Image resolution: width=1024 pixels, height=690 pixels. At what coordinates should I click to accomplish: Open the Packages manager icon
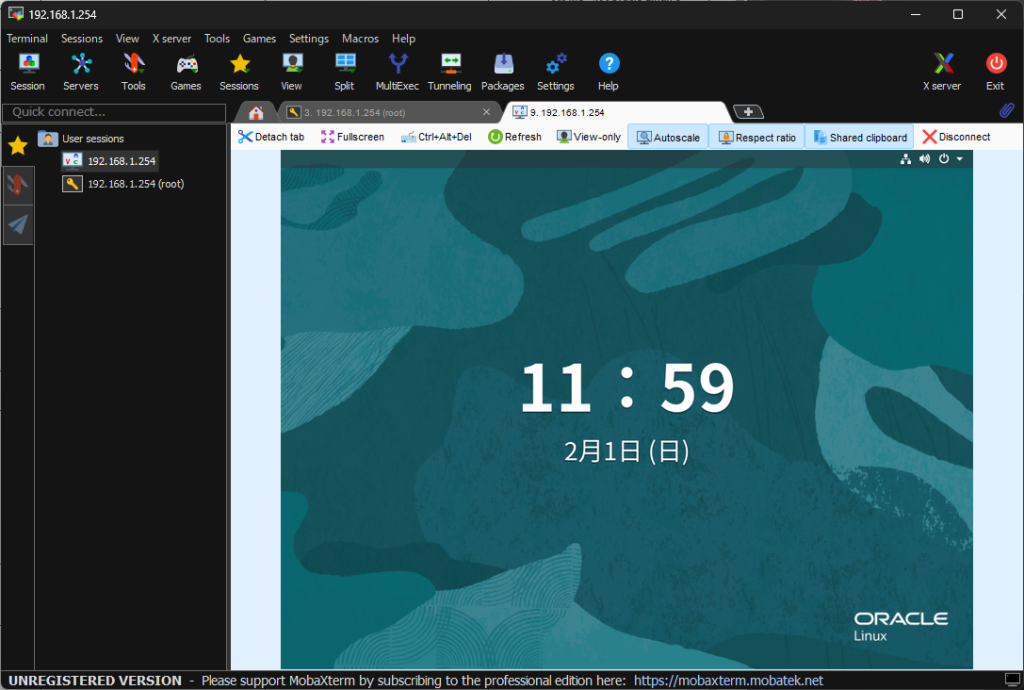click(x=502, y=71)
